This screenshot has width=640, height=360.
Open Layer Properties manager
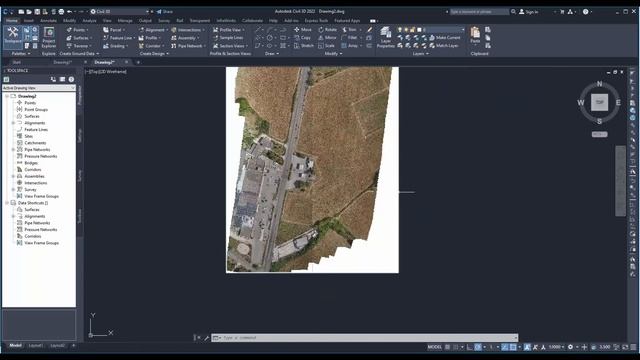pos(385,38)
